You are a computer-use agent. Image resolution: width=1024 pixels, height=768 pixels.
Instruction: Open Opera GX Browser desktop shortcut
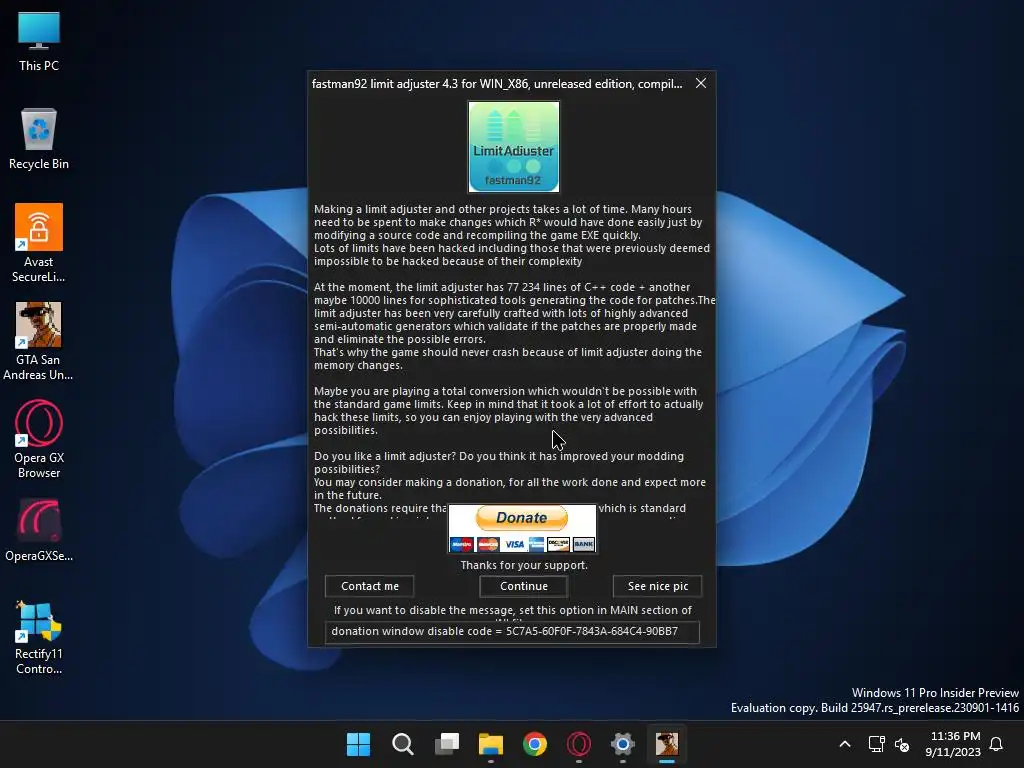coord(39,439)
